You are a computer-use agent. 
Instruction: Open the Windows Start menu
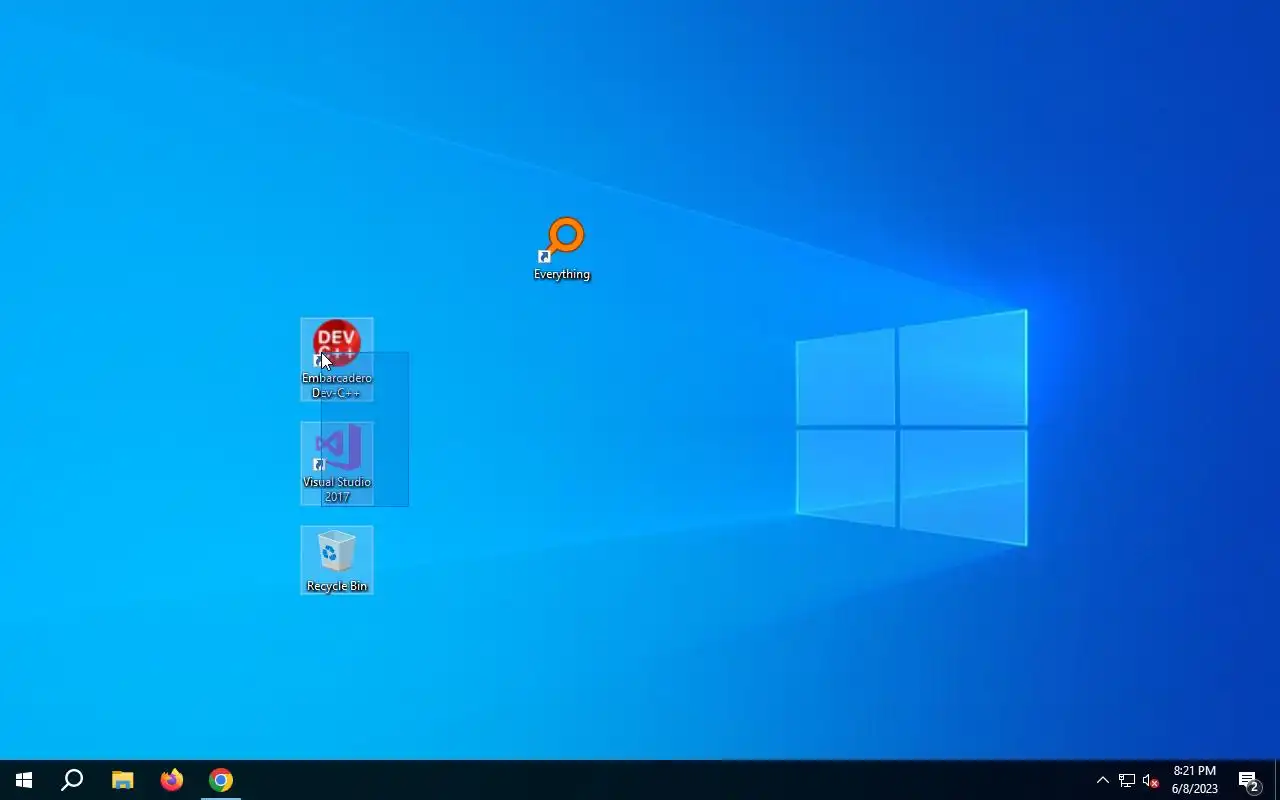pyautogui.click(x=24, y=780)
